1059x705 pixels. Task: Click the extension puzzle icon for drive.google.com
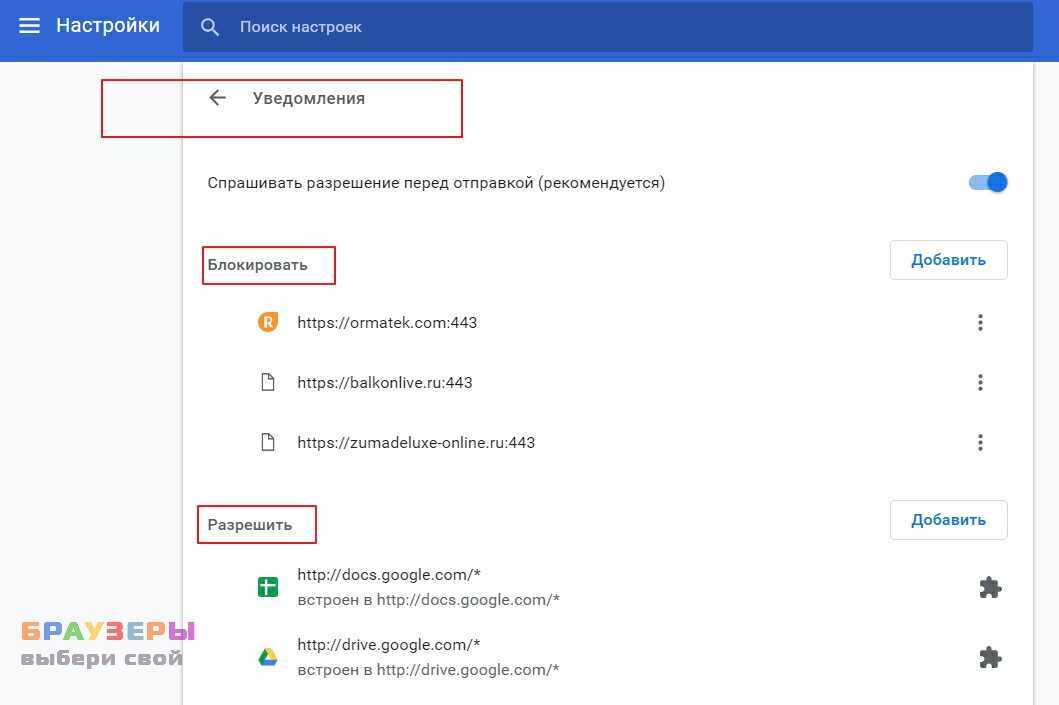click(989, 658)
